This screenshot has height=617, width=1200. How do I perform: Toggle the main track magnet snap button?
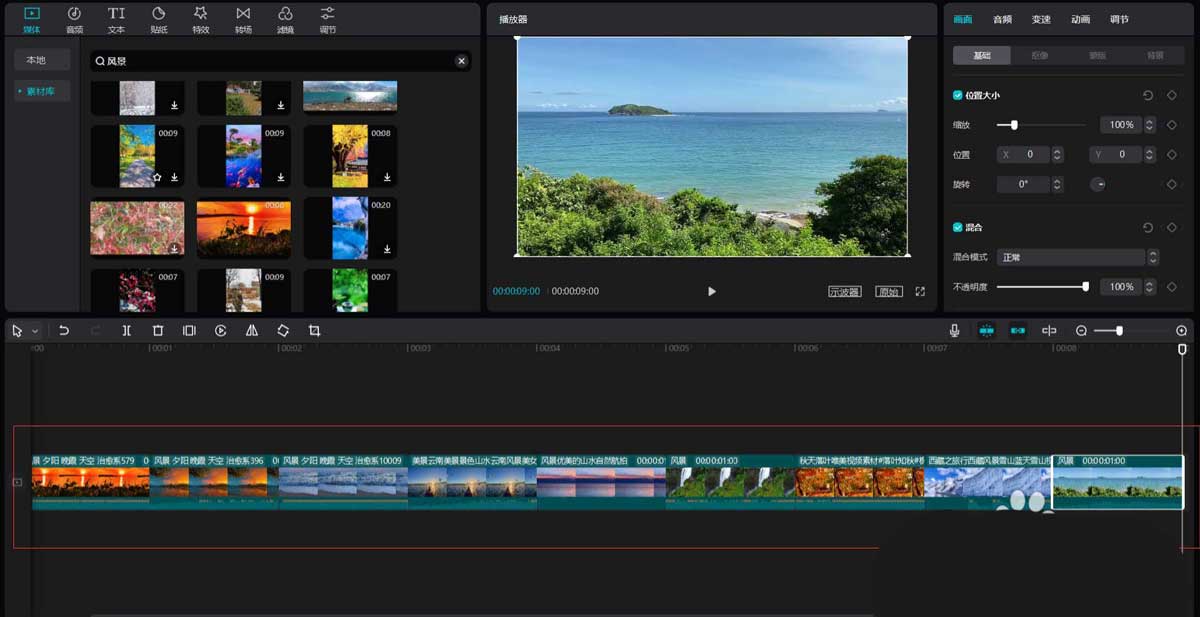pyautogui.click(x=986, y=330)
